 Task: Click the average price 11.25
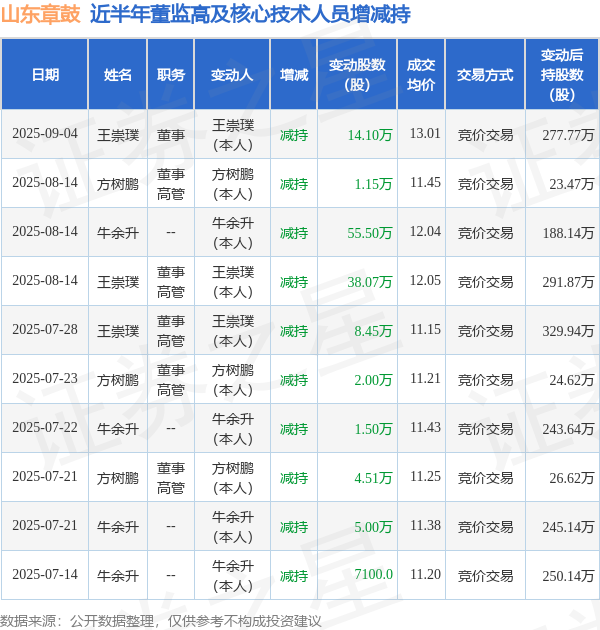point(425,477)
